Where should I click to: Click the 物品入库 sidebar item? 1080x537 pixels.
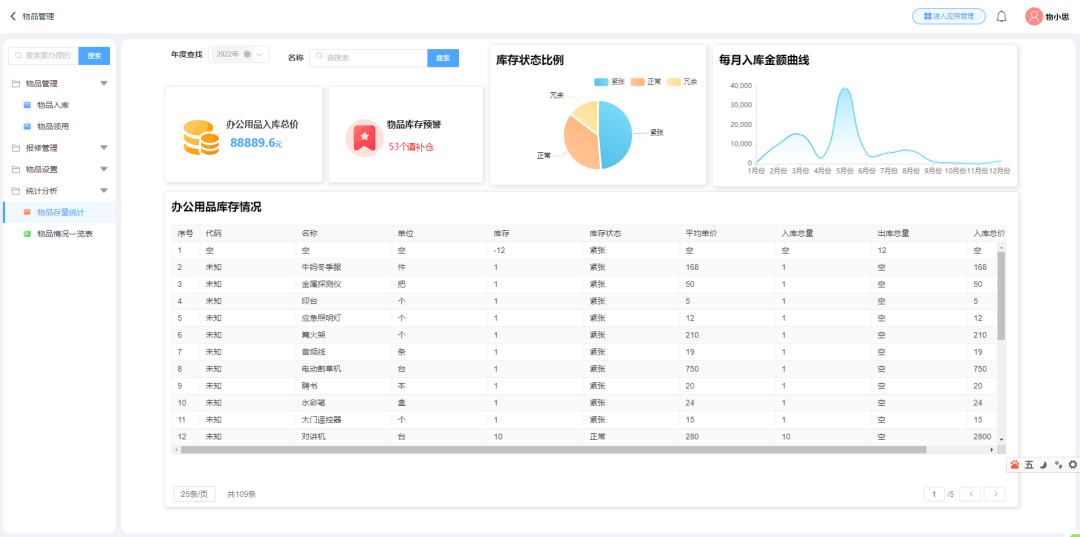tap(52, 105)
